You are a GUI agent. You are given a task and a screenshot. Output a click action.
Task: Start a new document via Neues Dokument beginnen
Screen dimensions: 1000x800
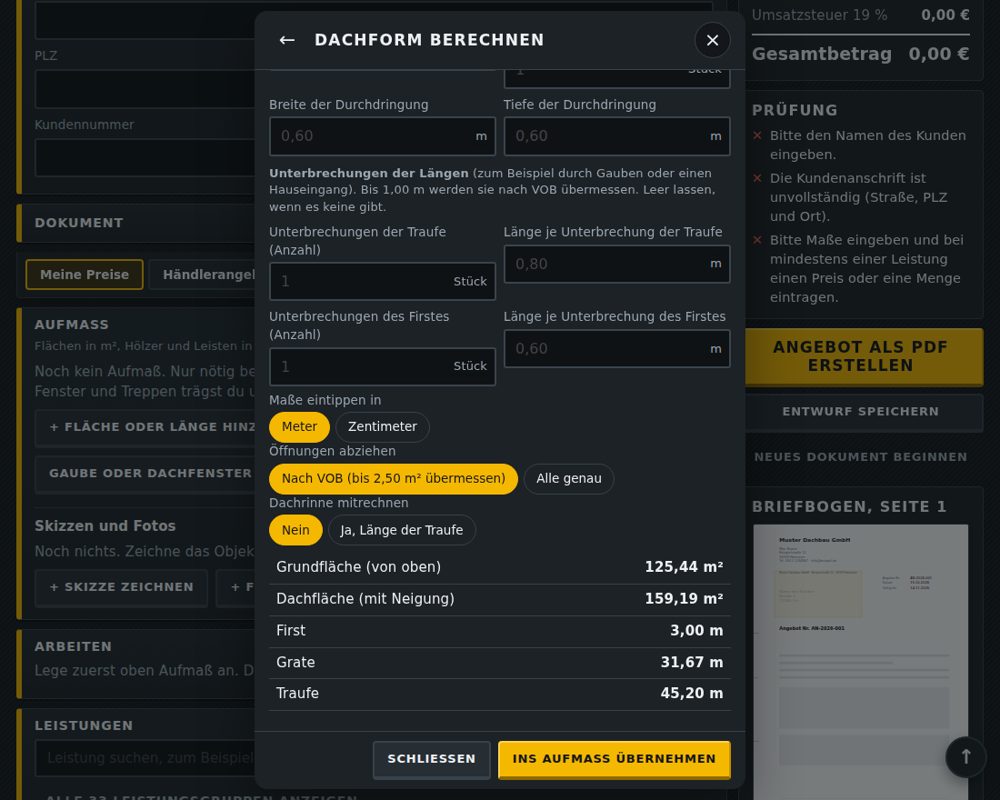pyautogui.click(x=860, y=457)
